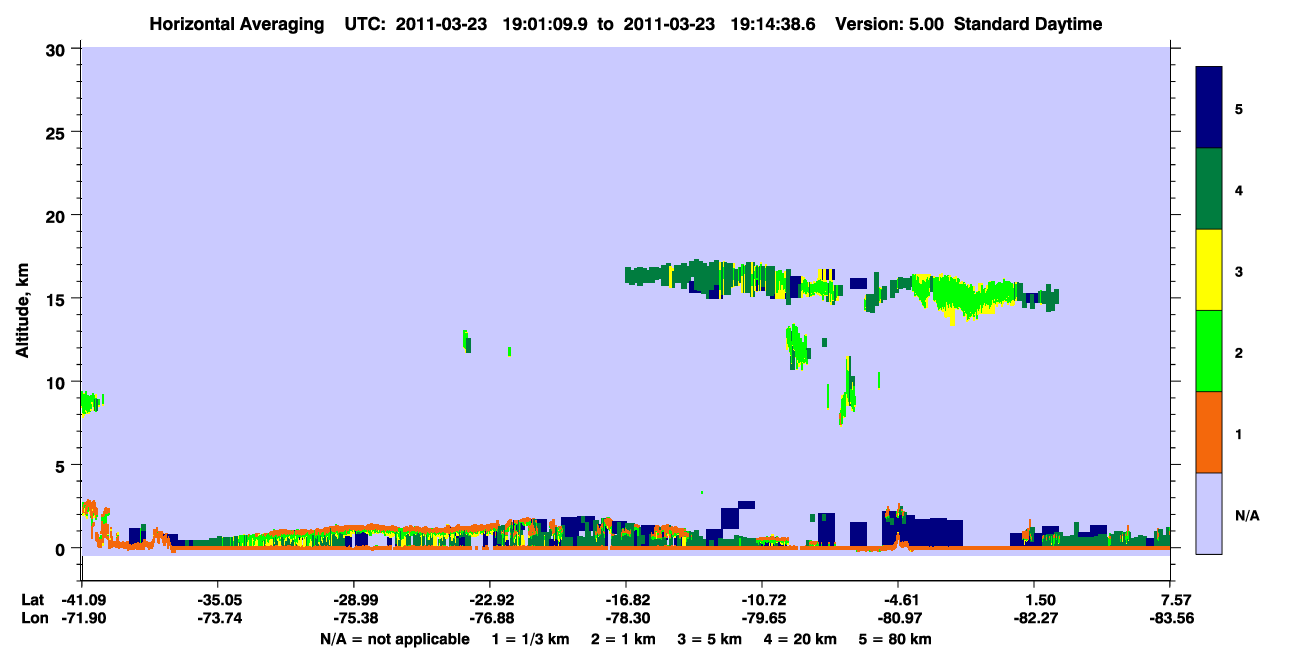
Task: Click the lavender N/A colorbar segment
Action: point(1209,513)
